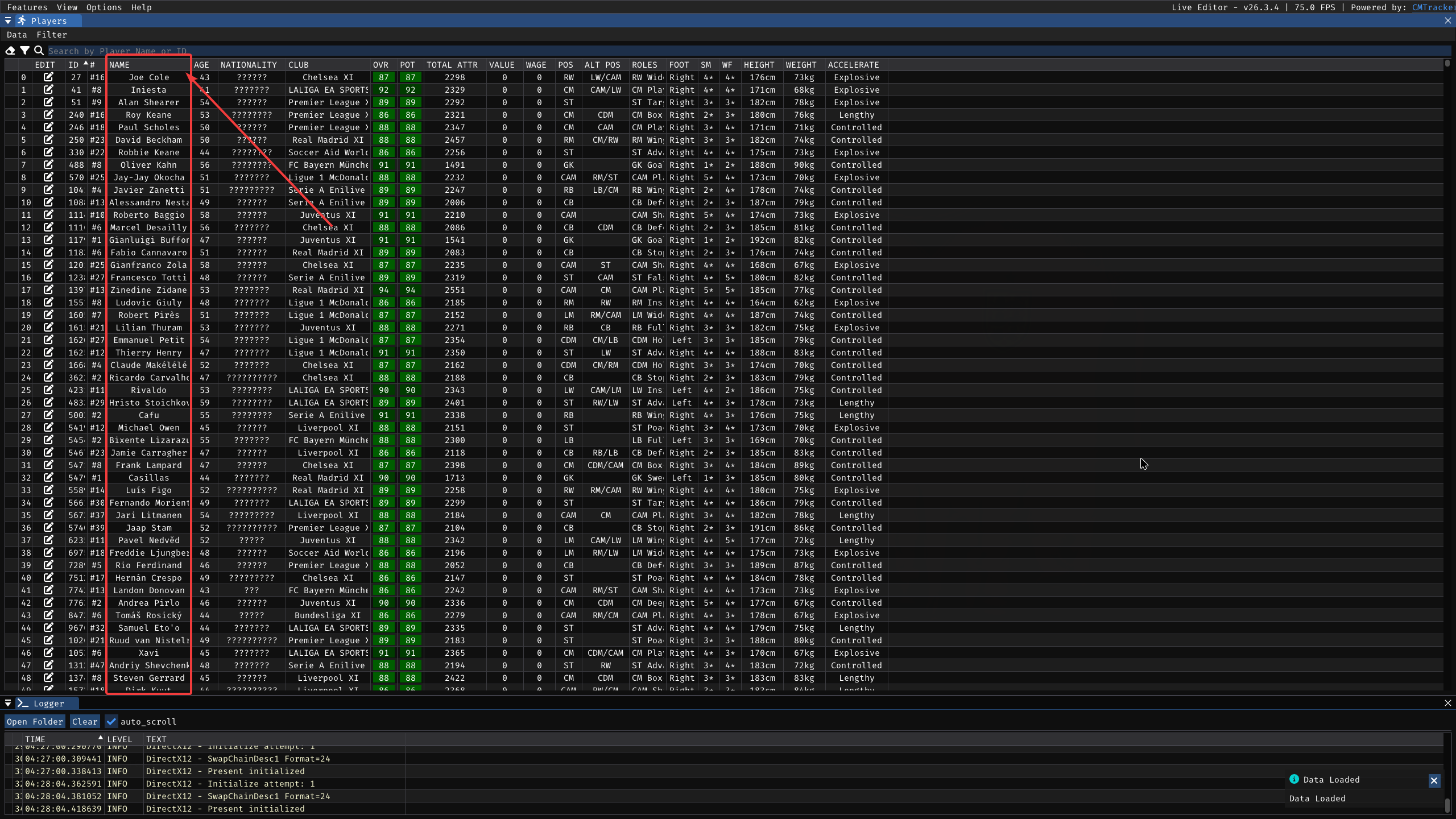This screenshot has height=819, width=1456.
Task: Click the magnifying glass search icon
Action: [39, 51]
